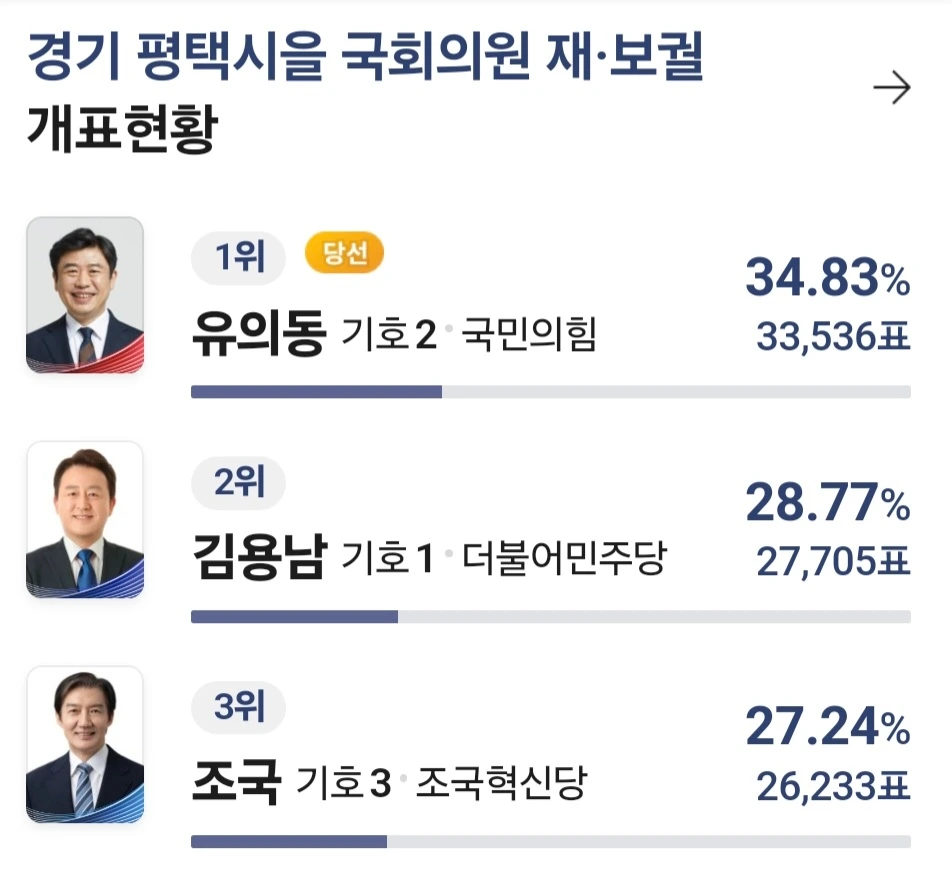The width and height of the screenshot is (952, 884).
Task: Select candidate name 유의동
Action: [259, 333]
